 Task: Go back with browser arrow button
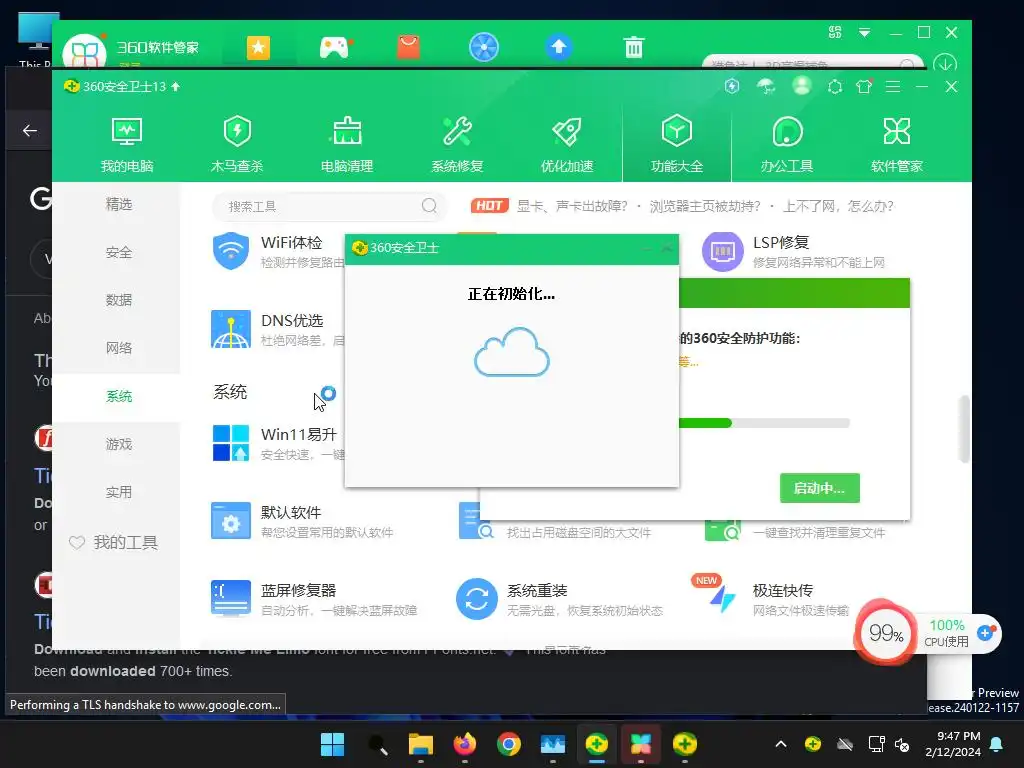29,131
